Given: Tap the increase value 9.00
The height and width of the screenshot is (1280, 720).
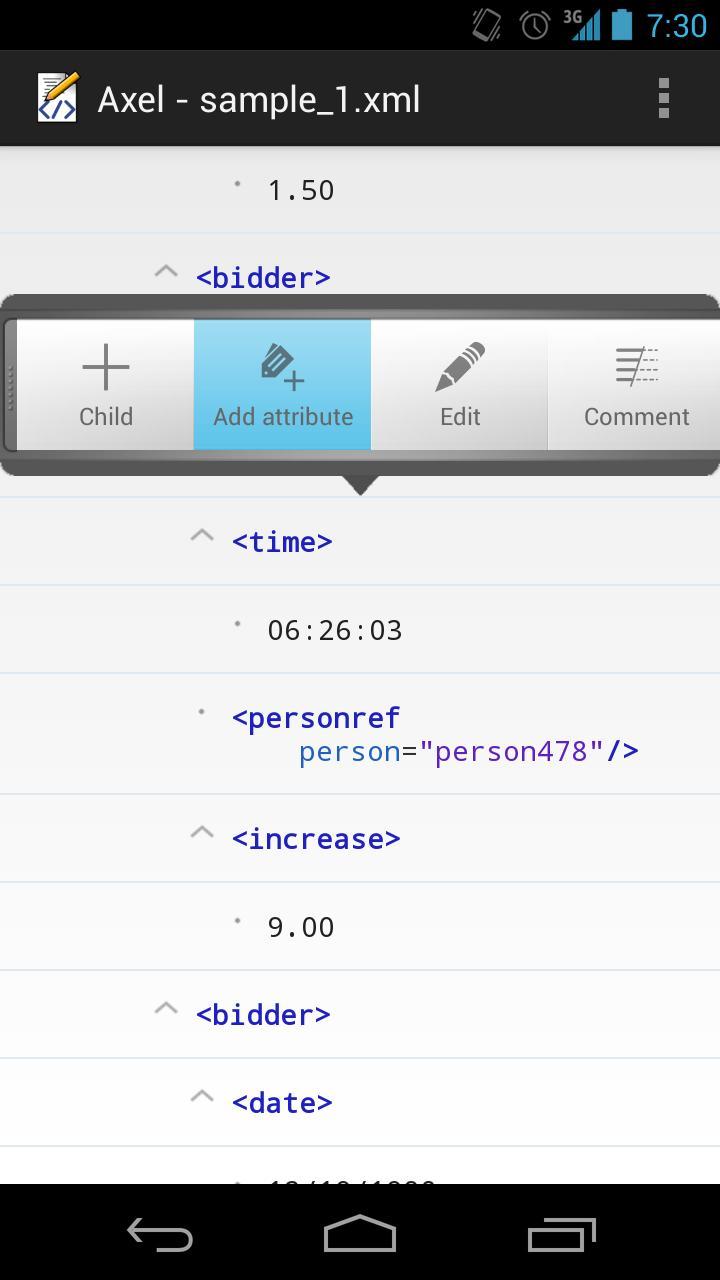Looking at the screenshot, I should [x=300, y=926].
